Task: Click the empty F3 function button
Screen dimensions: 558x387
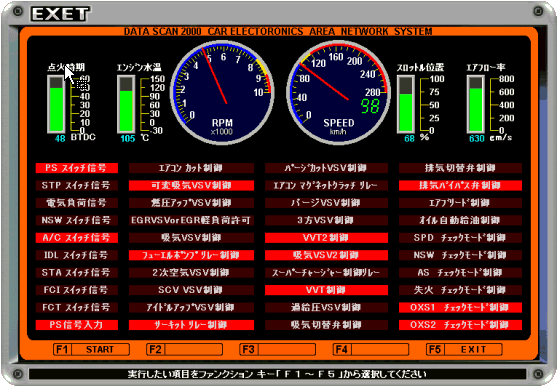Action: point(278,349)
